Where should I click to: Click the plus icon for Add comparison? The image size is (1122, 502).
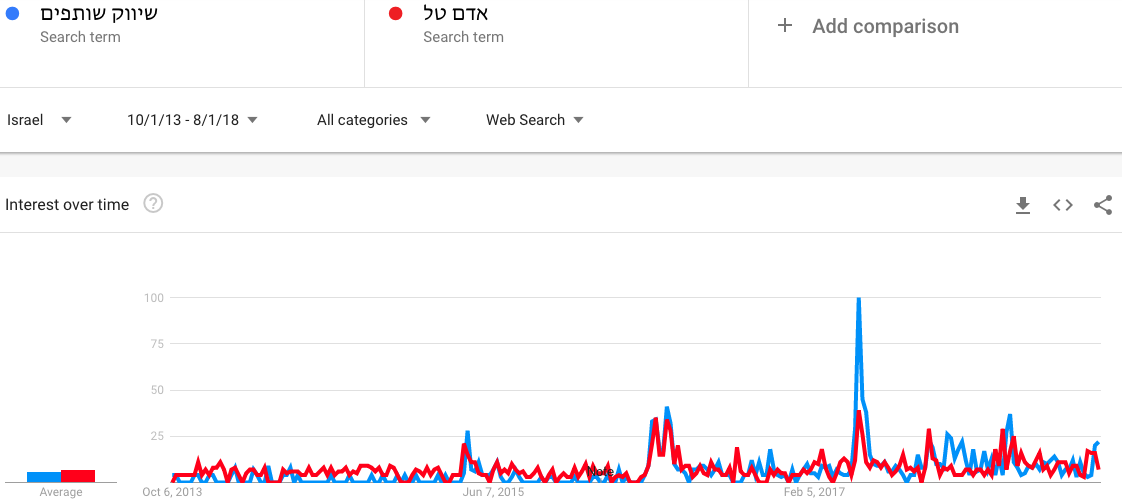point(785,26)
